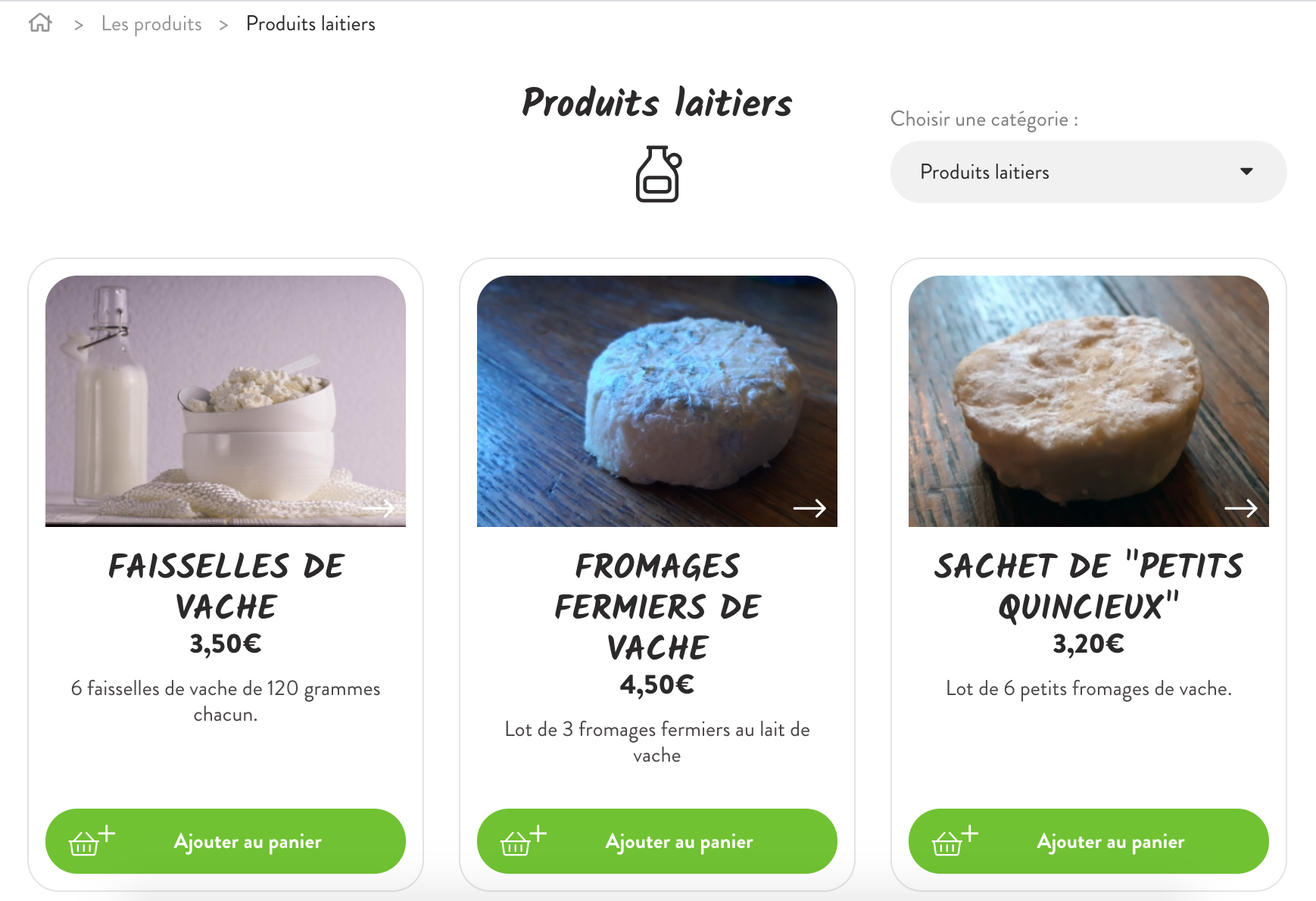Screen dimensions: 1316x901
Task: Click the dropdown caret arrow
Action: tap(1246, 171)
